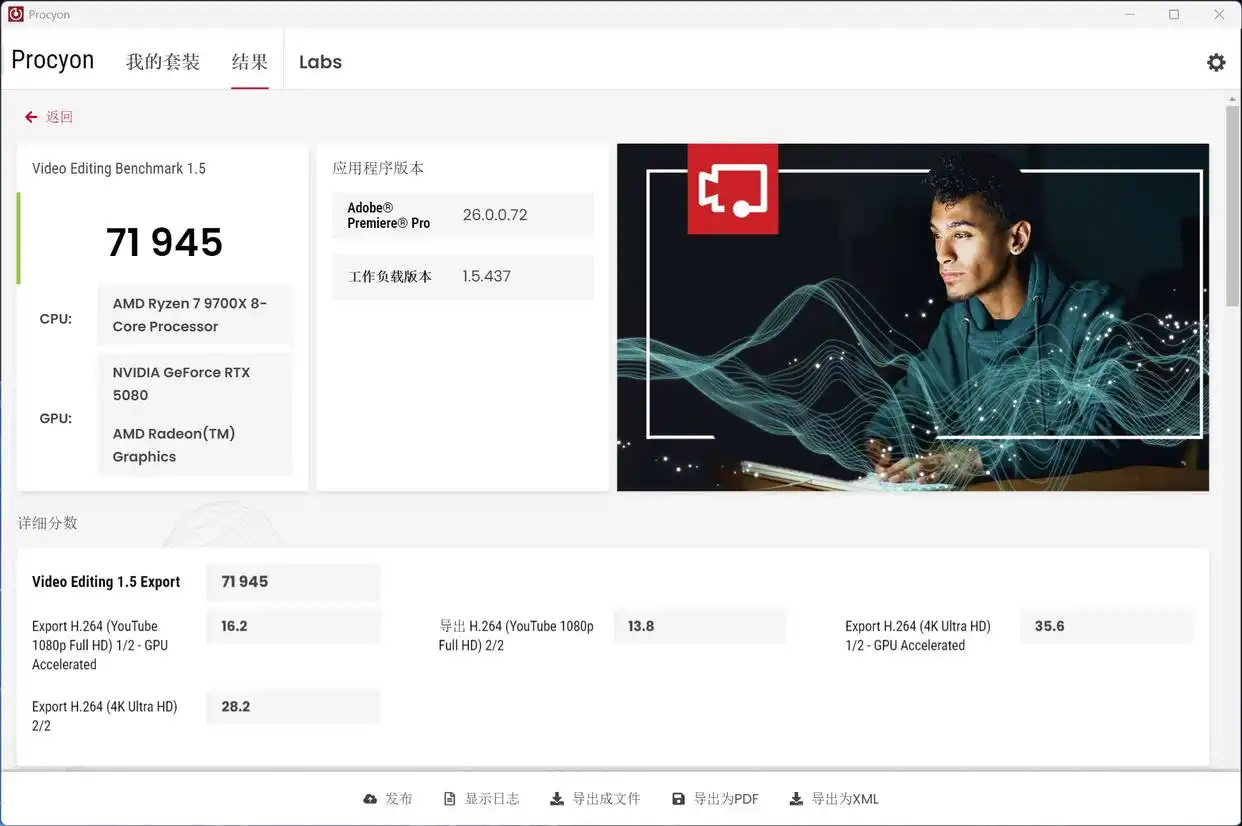The image size is (1242, 826).
Task: Click the 显示日志 button
Action: (x=481, y=798)
